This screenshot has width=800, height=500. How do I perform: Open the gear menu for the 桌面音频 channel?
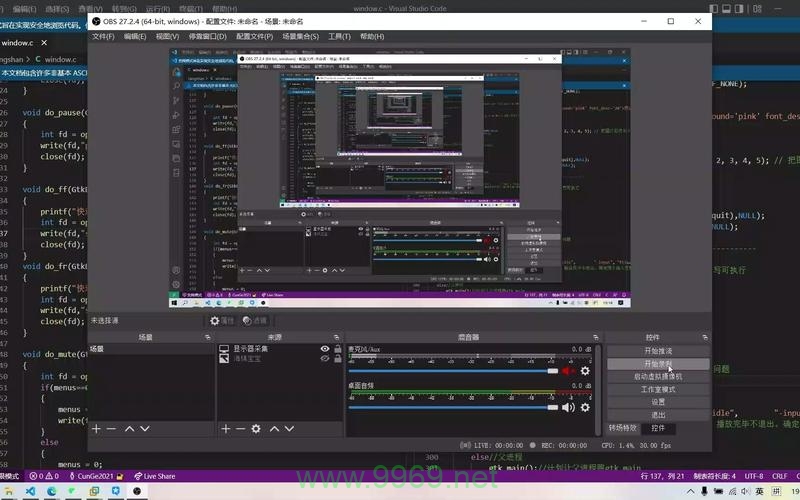pyautogui.click(x=585, y=407)
